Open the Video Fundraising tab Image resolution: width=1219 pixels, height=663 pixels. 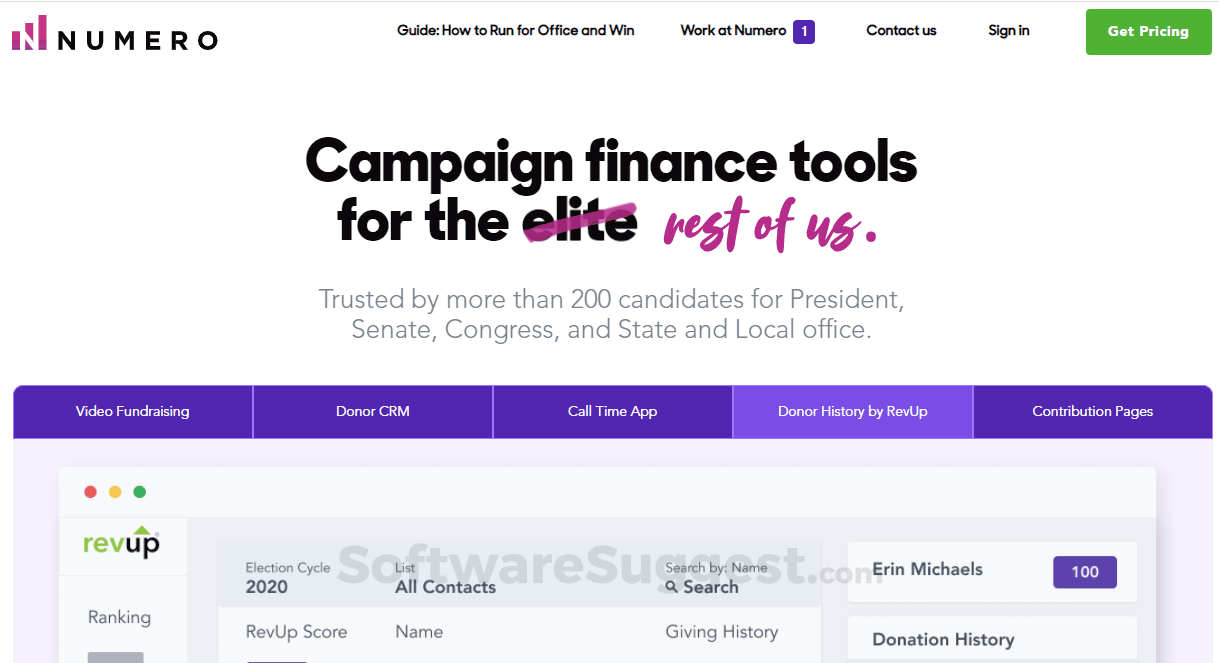coord(132,411)
